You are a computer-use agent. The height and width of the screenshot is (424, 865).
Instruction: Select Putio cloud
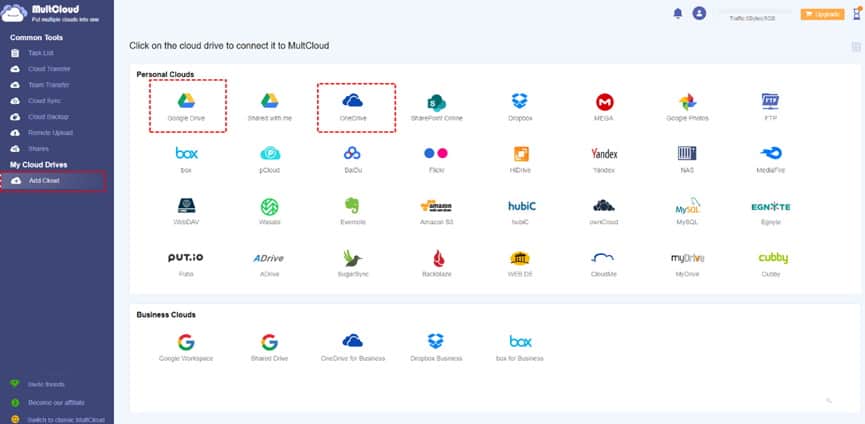[186, 264]
